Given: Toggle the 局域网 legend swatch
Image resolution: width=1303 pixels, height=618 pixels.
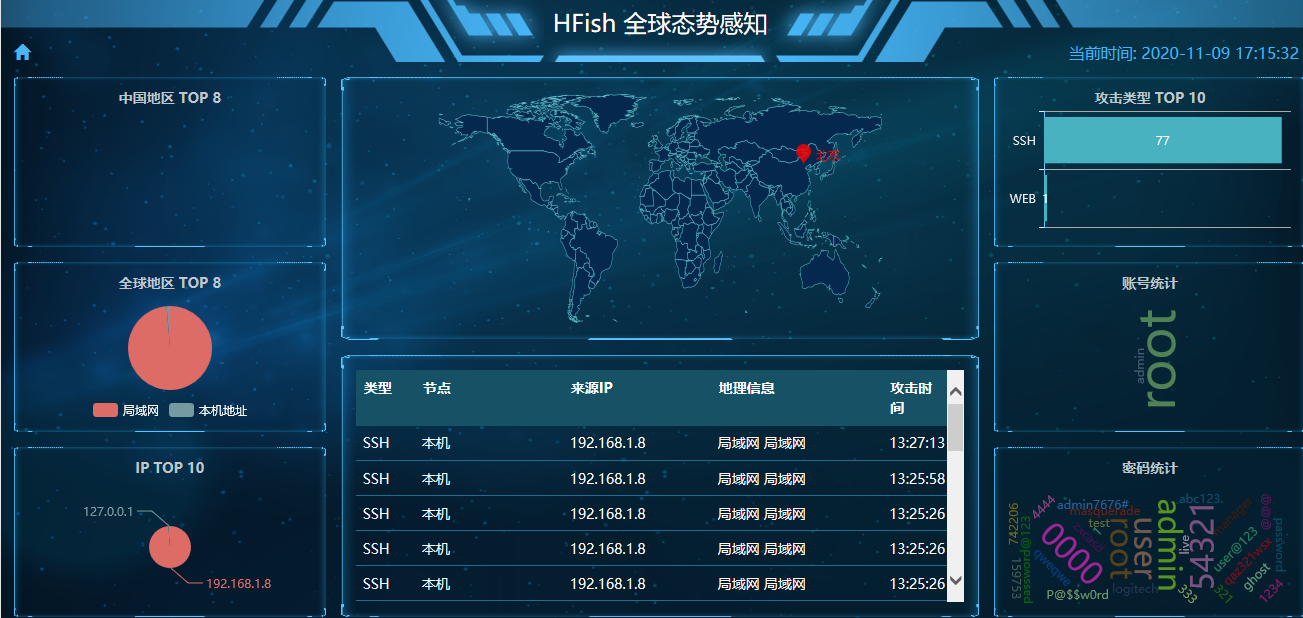Looking at the screenshot, I should pos(106,410).
